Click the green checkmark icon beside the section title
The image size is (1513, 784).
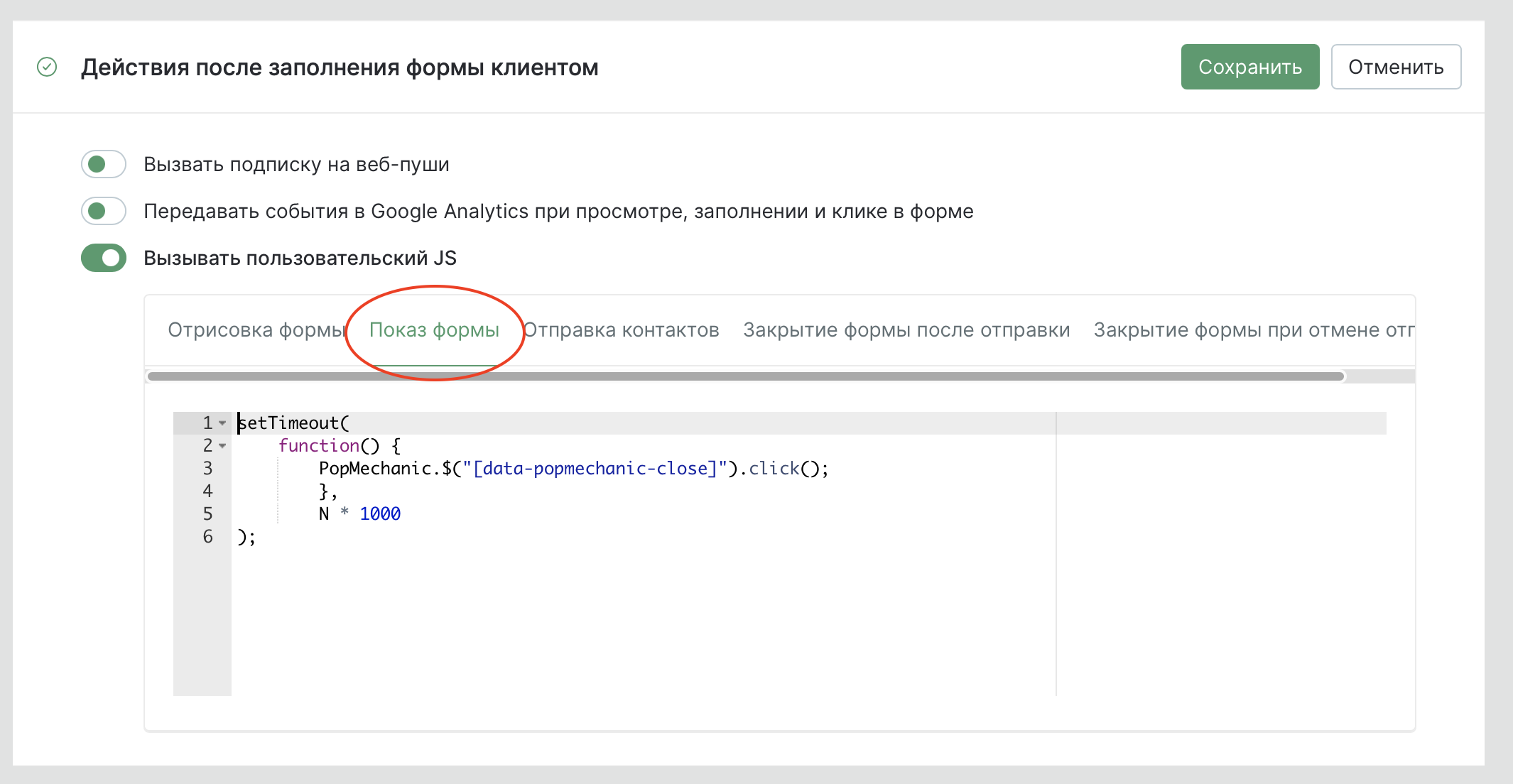click(47, 67)
